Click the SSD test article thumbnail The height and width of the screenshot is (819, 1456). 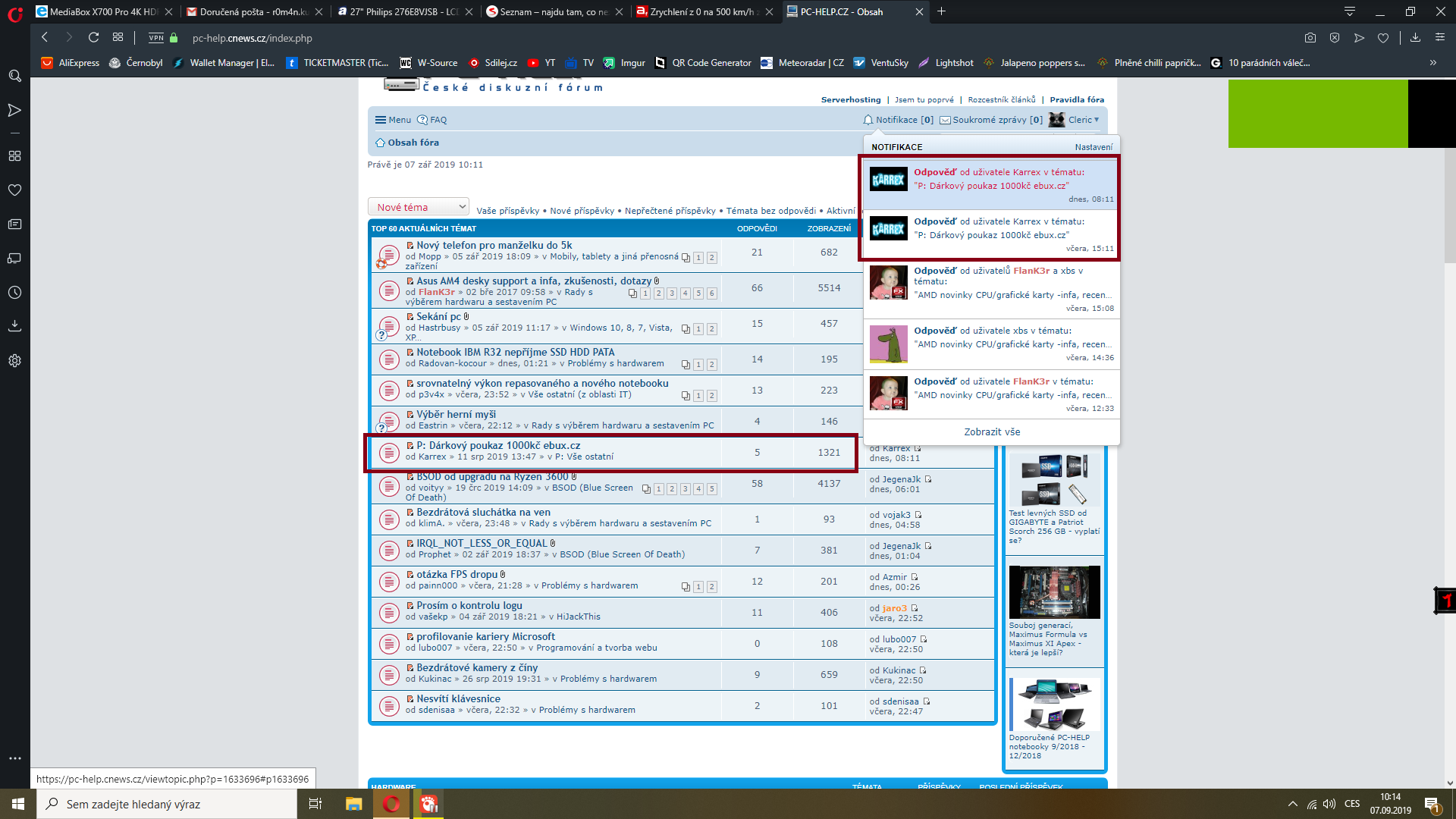point(1054,479)
